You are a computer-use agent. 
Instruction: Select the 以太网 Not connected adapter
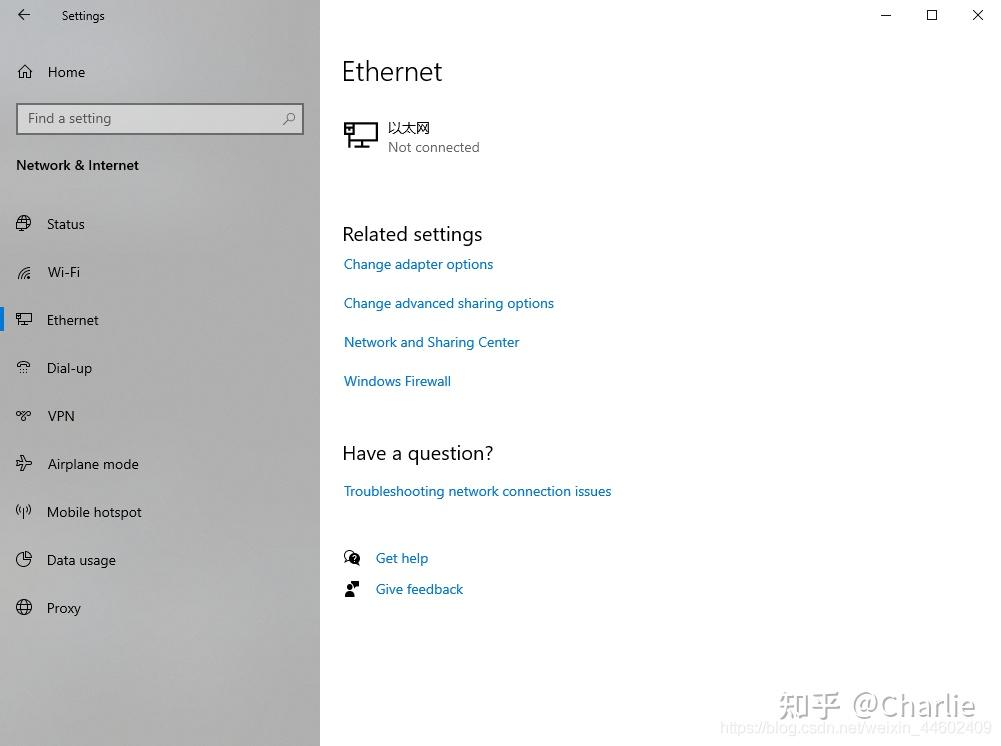coord(412,137)
